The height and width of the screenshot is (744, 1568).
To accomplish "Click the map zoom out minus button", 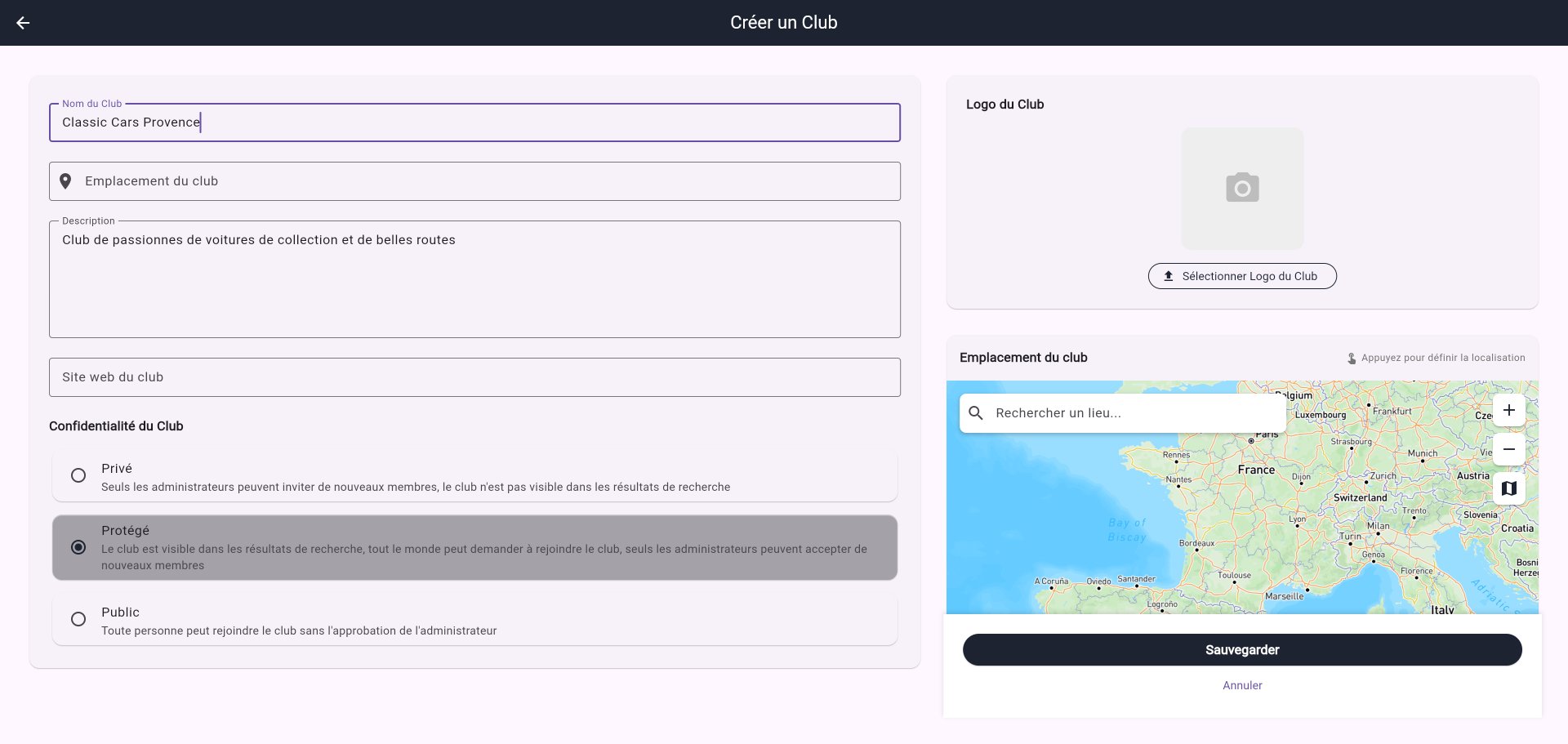I will 1508,449.
